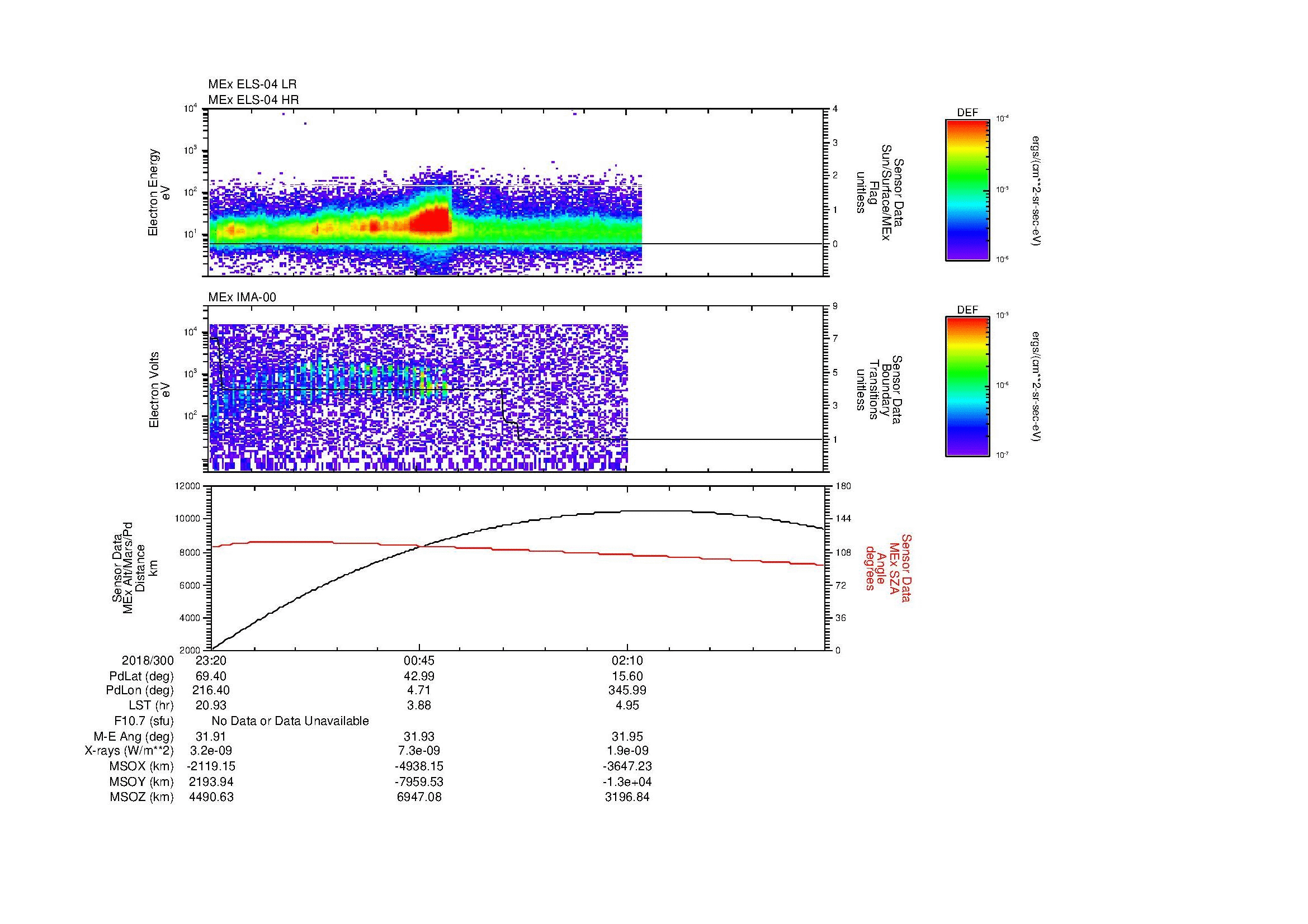Click the 'X-rays (W/m**2)' row label
1308x924 pixels.
(129, 751)
